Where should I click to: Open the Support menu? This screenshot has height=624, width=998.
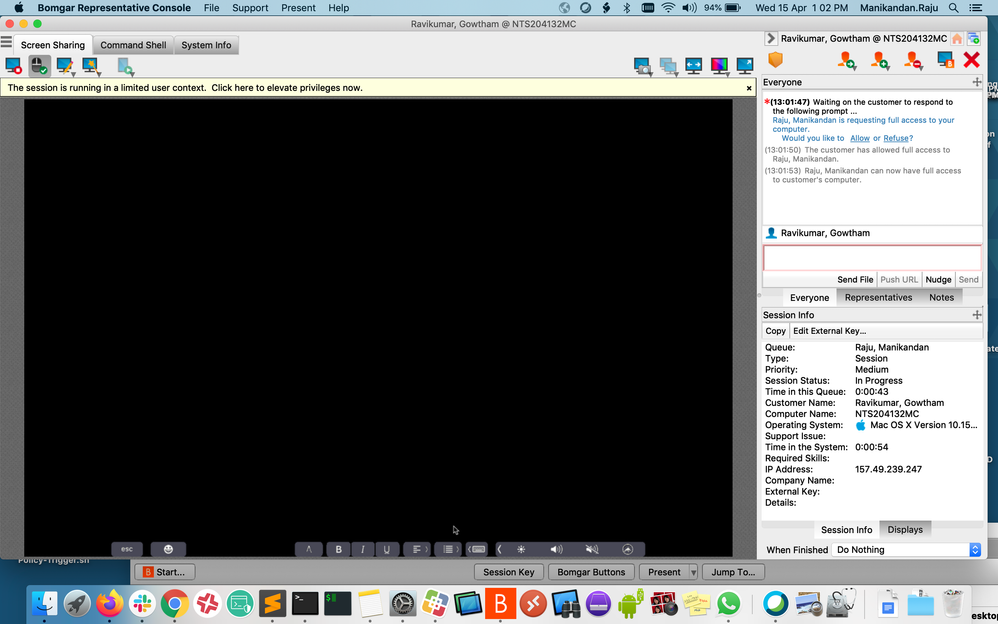click(x=250, y=8)
